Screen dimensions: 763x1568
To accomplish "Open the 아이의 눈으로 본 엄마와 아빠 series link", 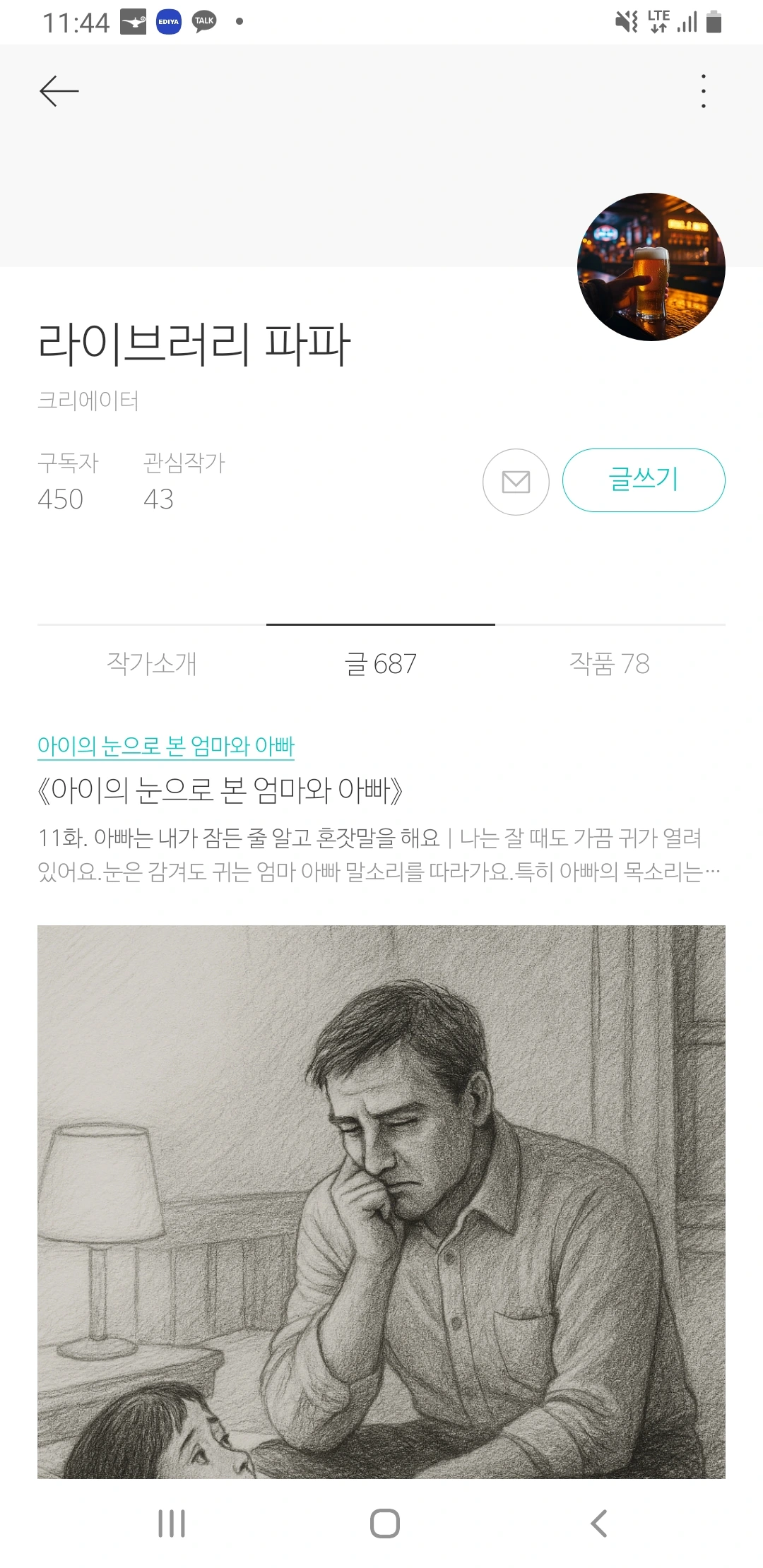I will pos(166,746).
